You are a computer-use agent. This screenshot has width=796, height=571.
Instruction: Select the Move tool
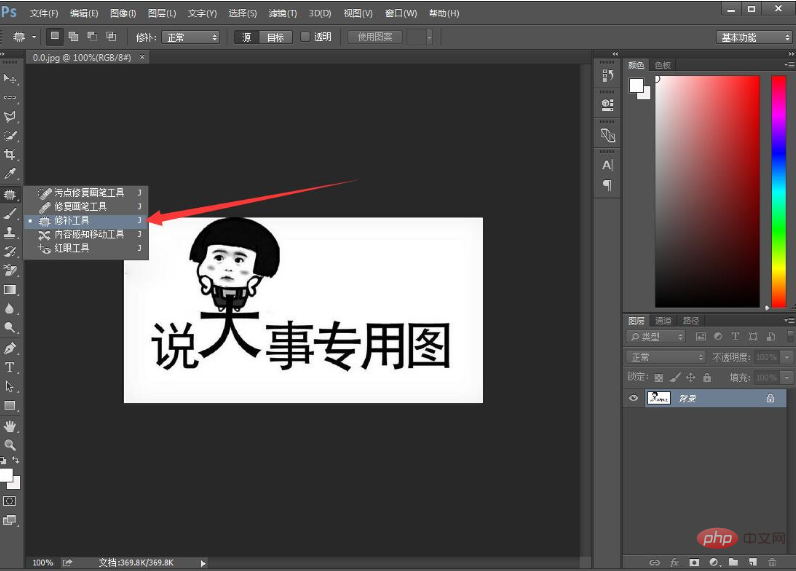(10, 79)
